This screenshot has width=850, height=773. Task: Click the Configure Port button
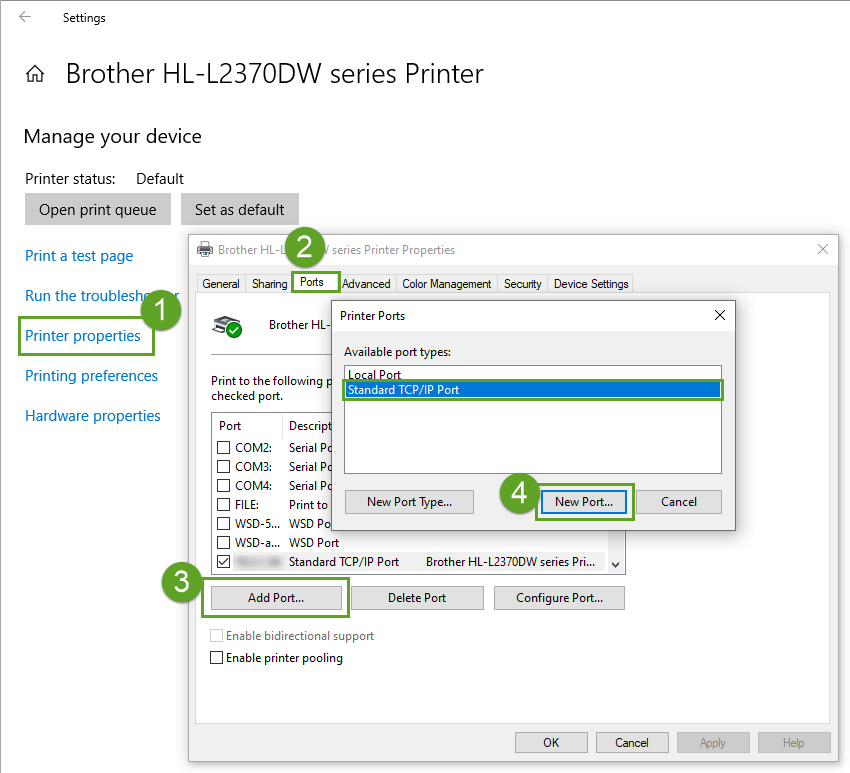pyautogui.click(x=559, y=597)
